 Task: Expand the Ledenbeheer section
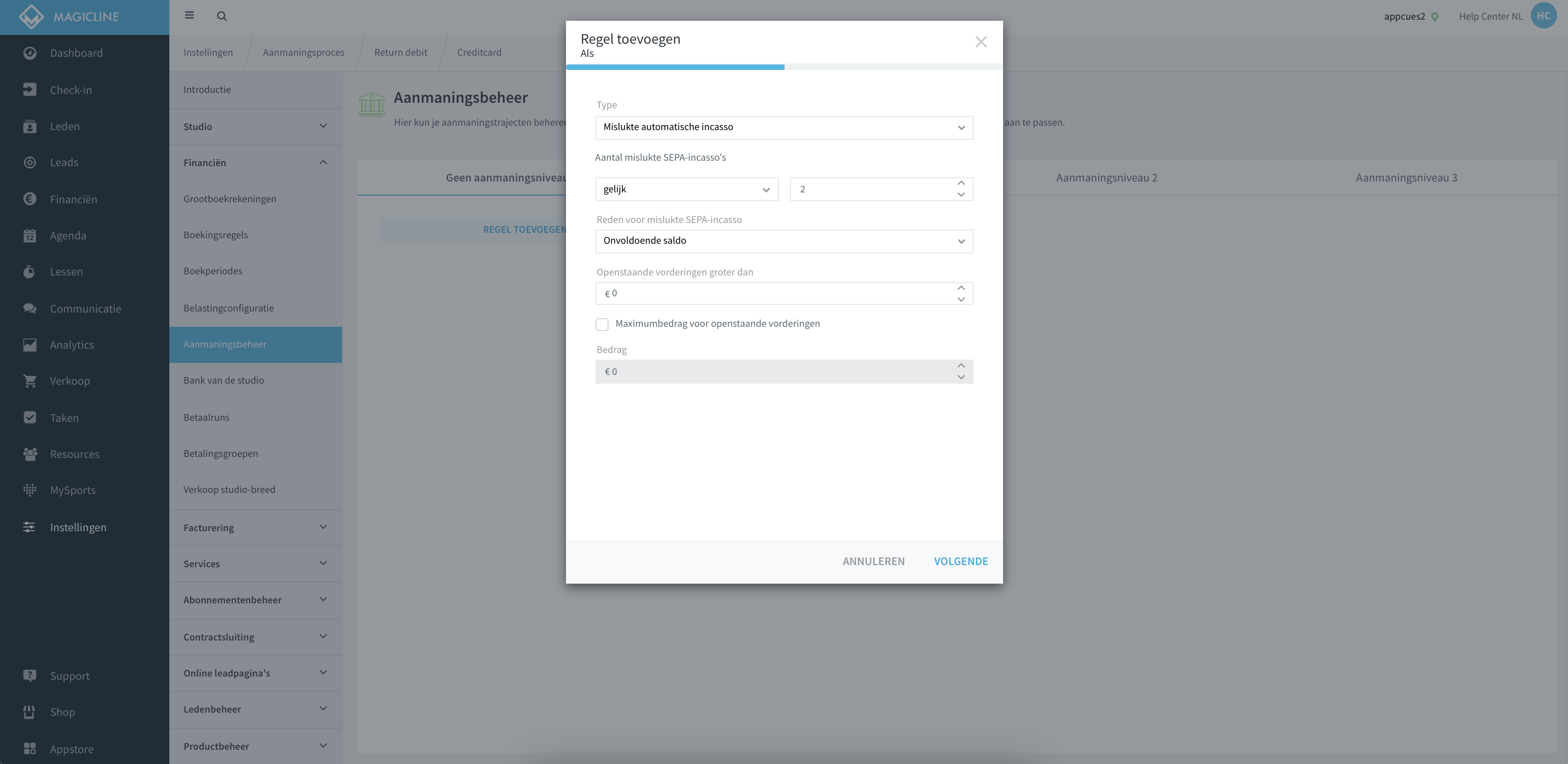pos(256,709)
